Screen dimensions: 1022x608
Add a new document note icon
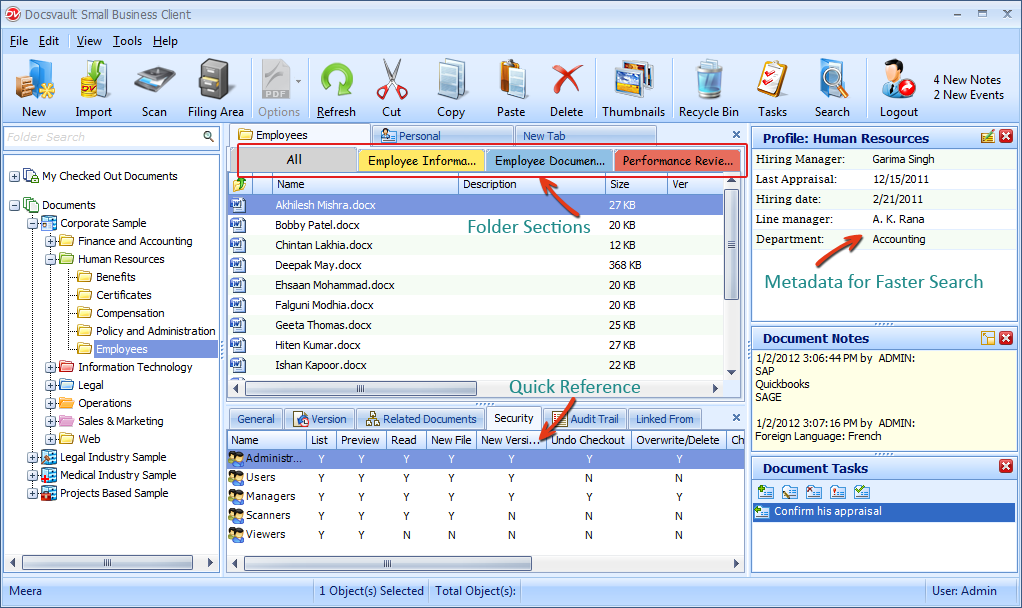[x=988, y=338]
